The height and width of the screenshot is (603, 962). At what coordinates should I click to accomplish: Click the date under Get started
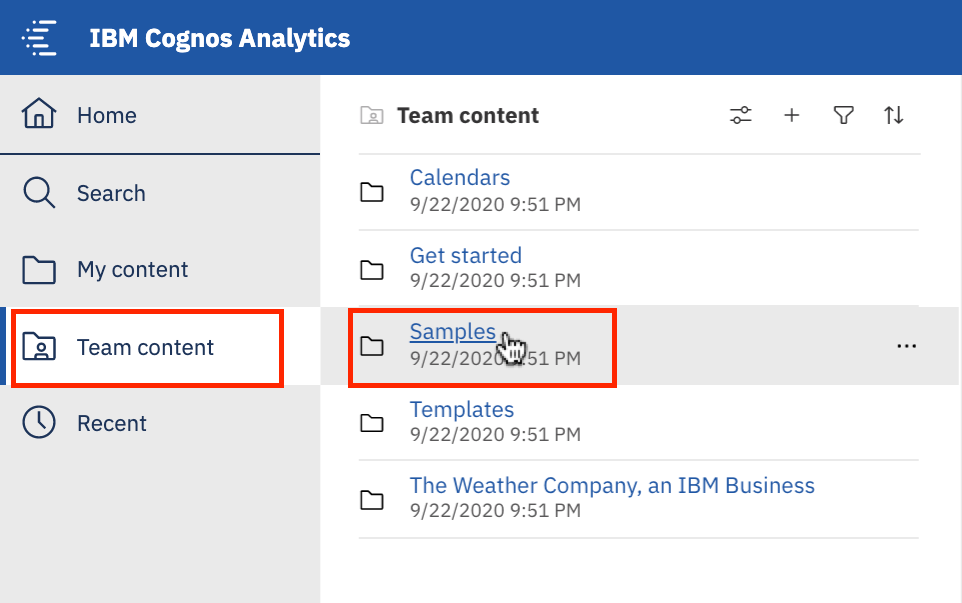click(495, 280)
